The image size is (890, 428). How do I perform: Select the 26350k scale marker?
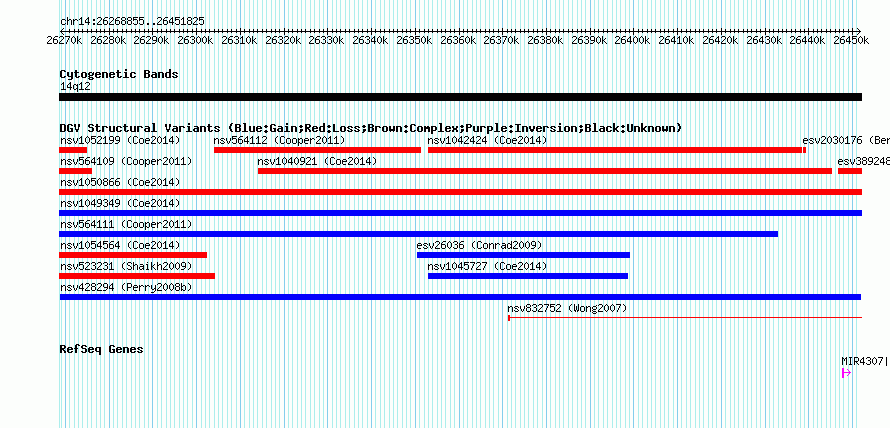414,40
